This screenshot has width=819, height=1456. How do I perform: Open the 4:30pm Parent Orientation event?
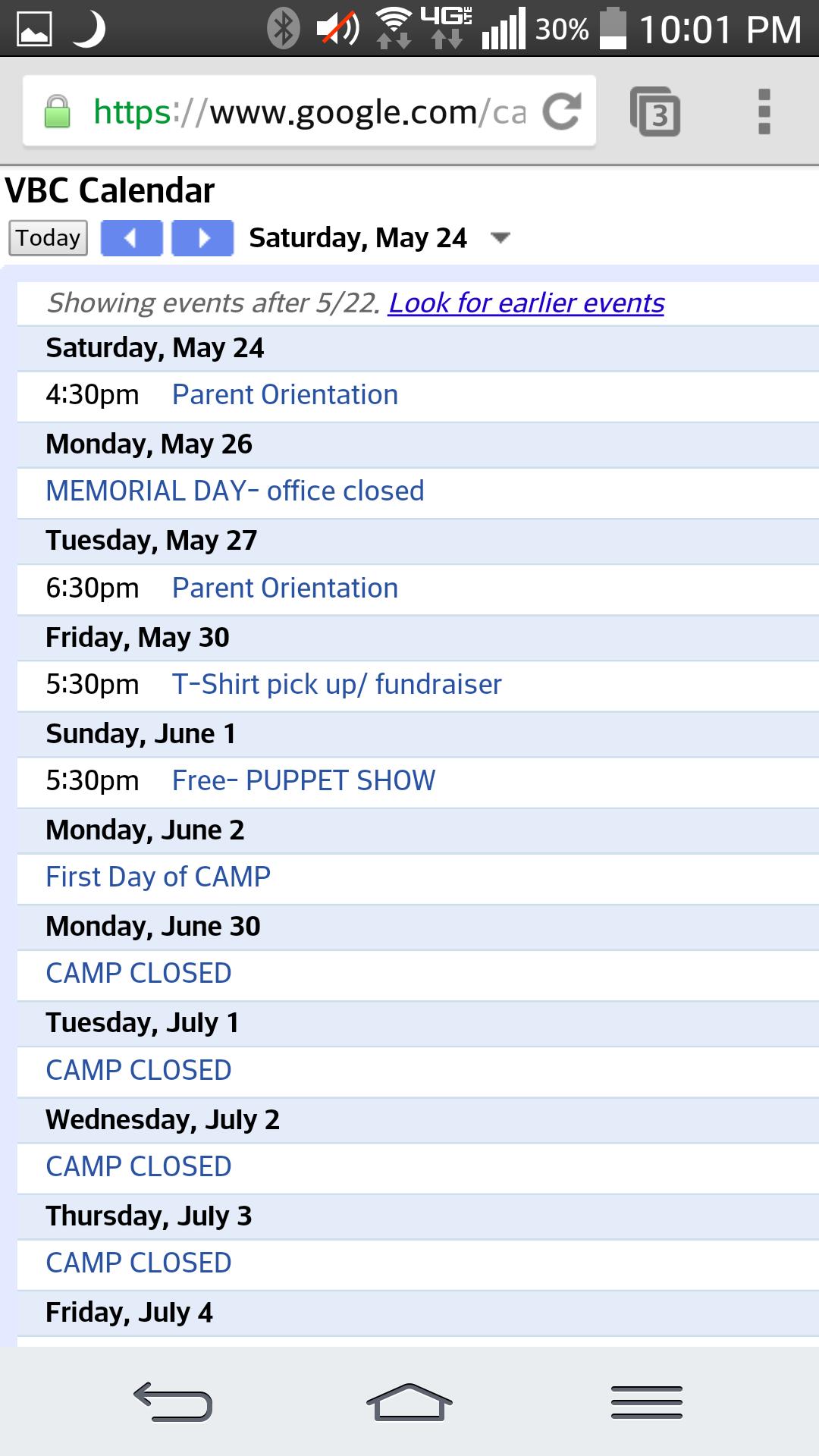(284, 395)
